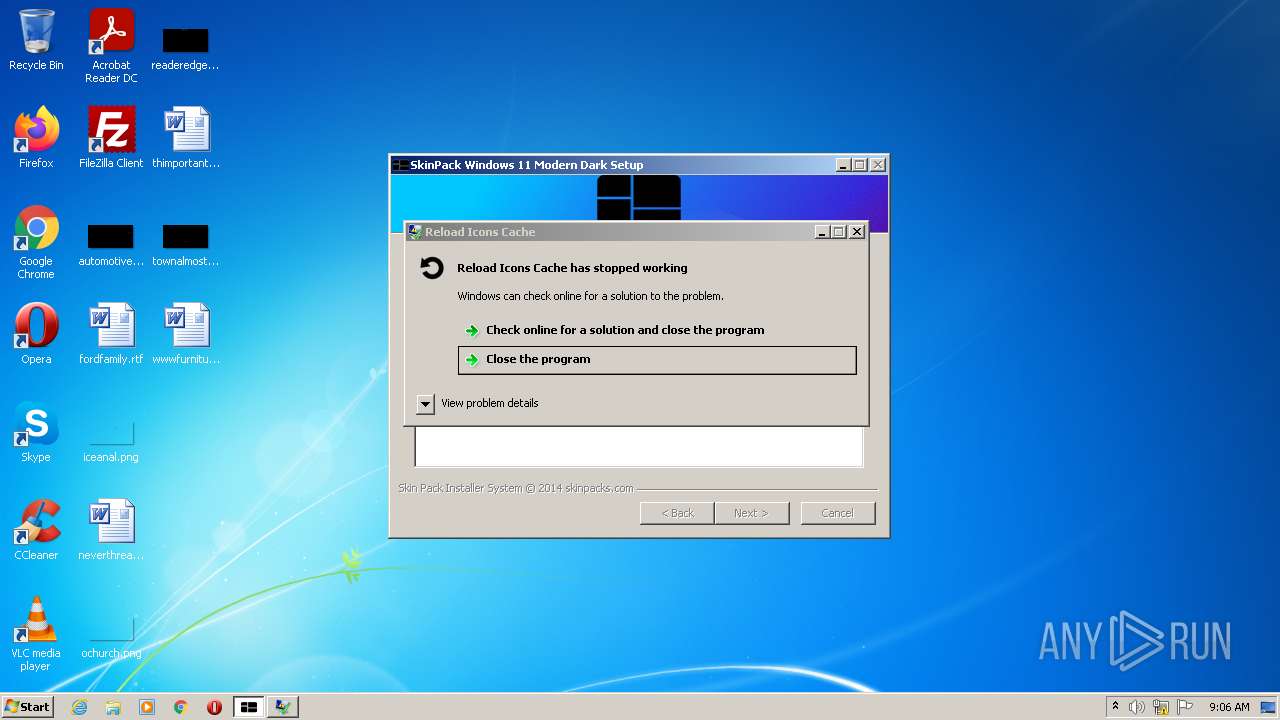Select the townalmost desktop file
Screen dimensions: 1280x720
click(x=186, y=245)
